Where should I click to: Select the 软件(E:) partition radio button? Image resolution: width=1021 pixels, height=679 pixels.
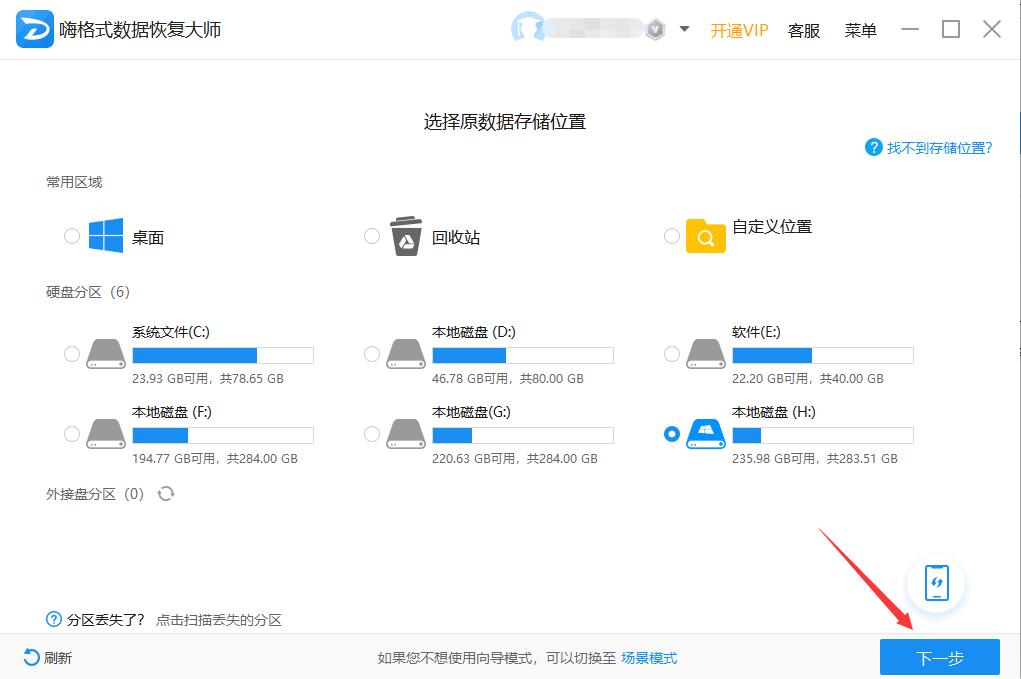[671, 354]
